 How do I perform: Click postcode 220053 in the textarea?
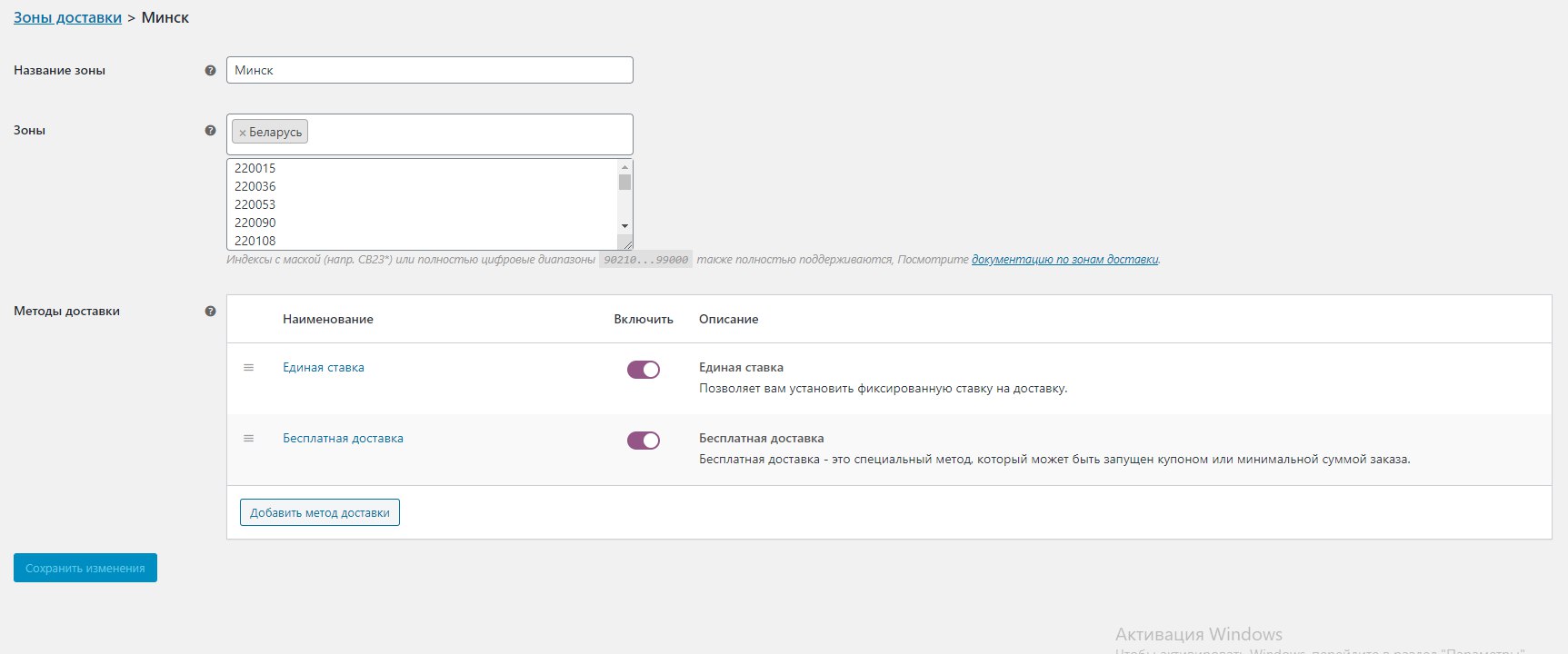click(255, 204)
